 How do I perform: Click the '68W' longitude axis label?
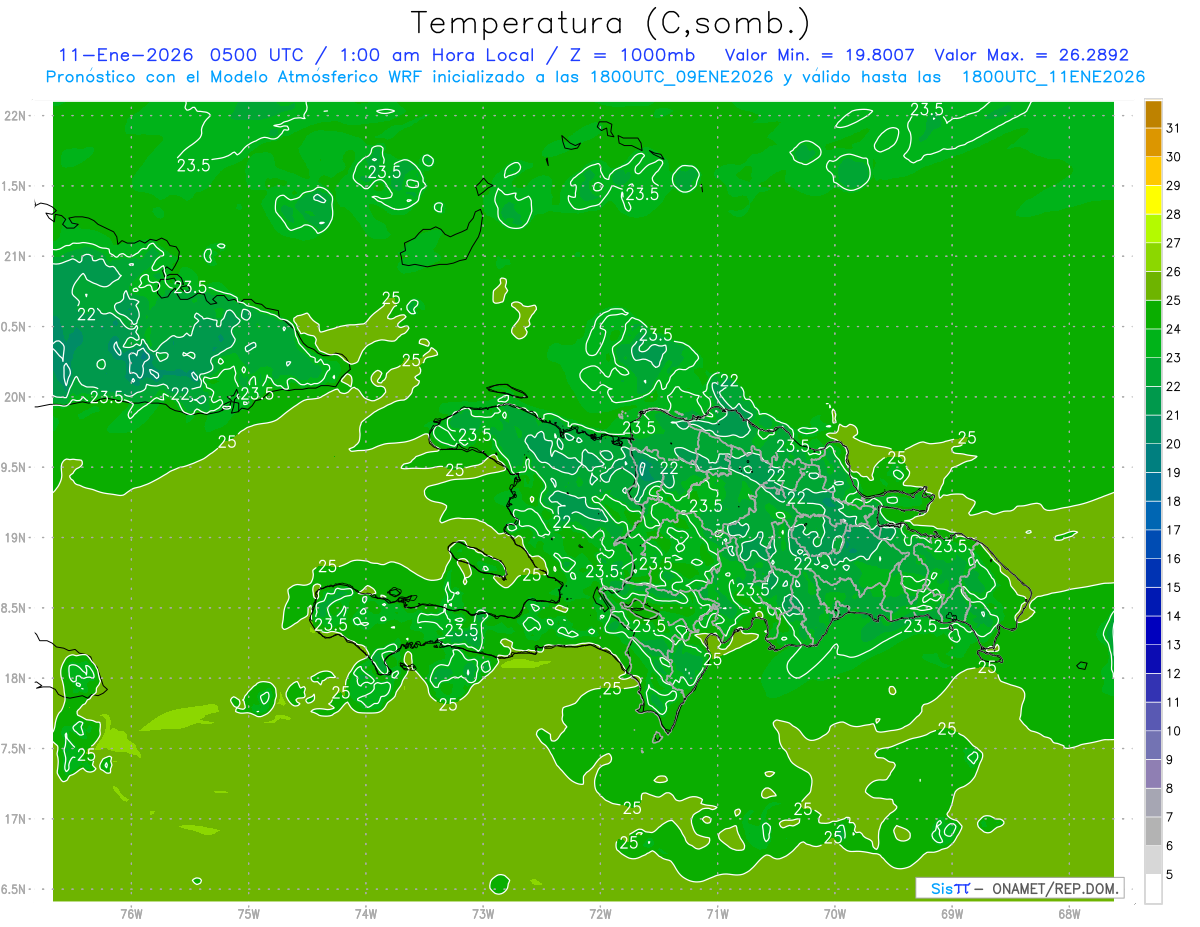click(1069, 914)
